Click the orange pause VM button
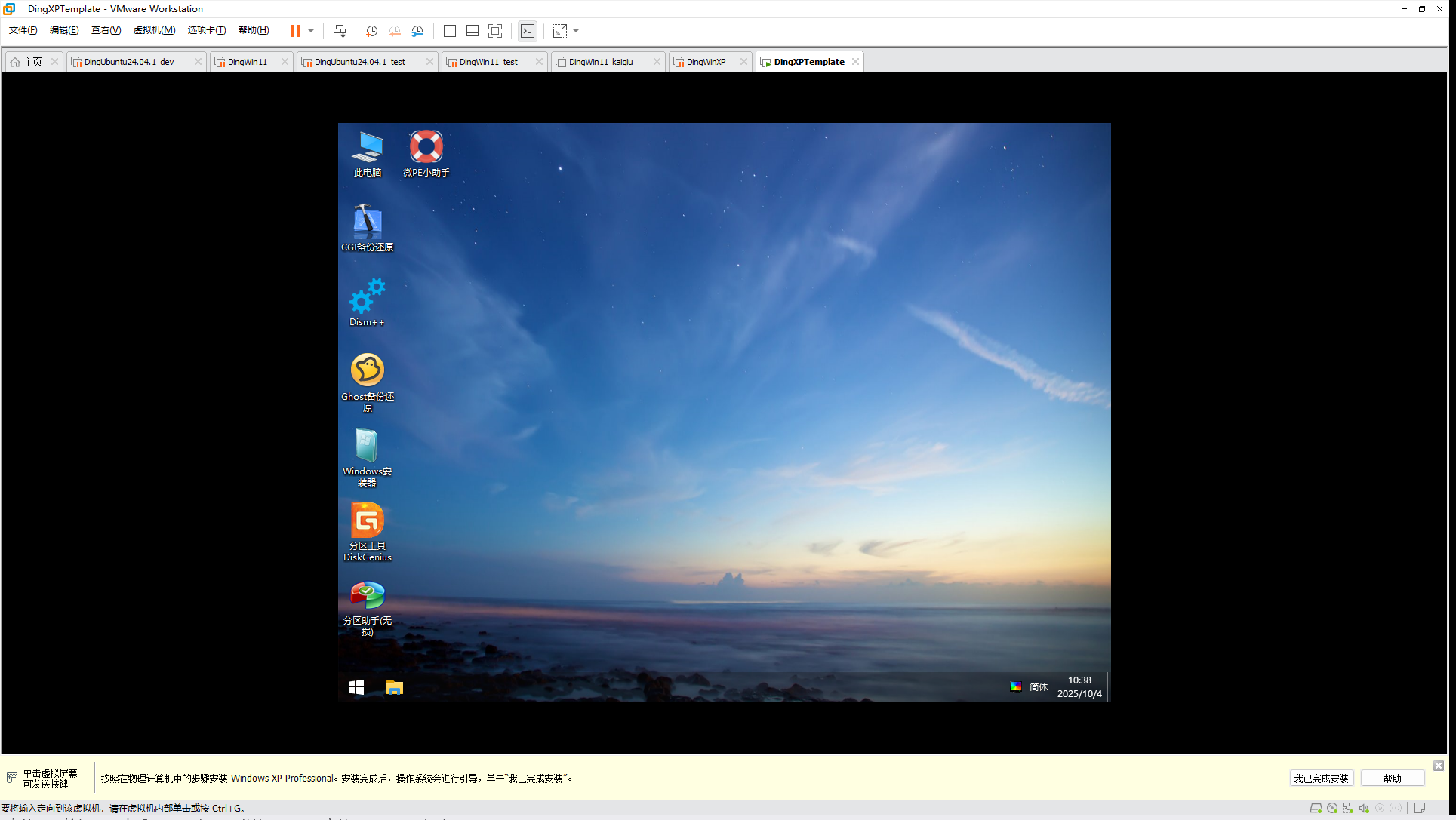Image resolution: width=1456 pixels, height=820 pixels. tap(295, 31)
